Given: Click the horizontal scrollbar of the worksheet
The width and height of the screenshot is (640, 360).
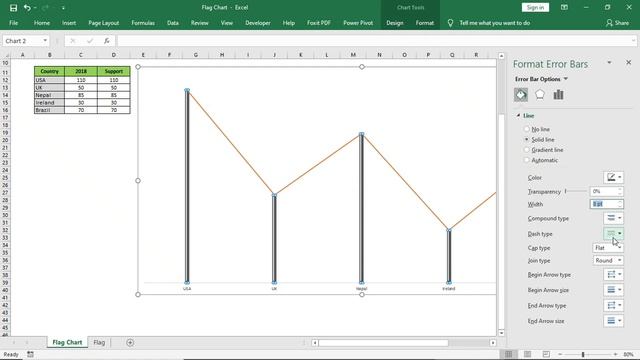Looking at the screenshot, I should [x=383, y=342].
